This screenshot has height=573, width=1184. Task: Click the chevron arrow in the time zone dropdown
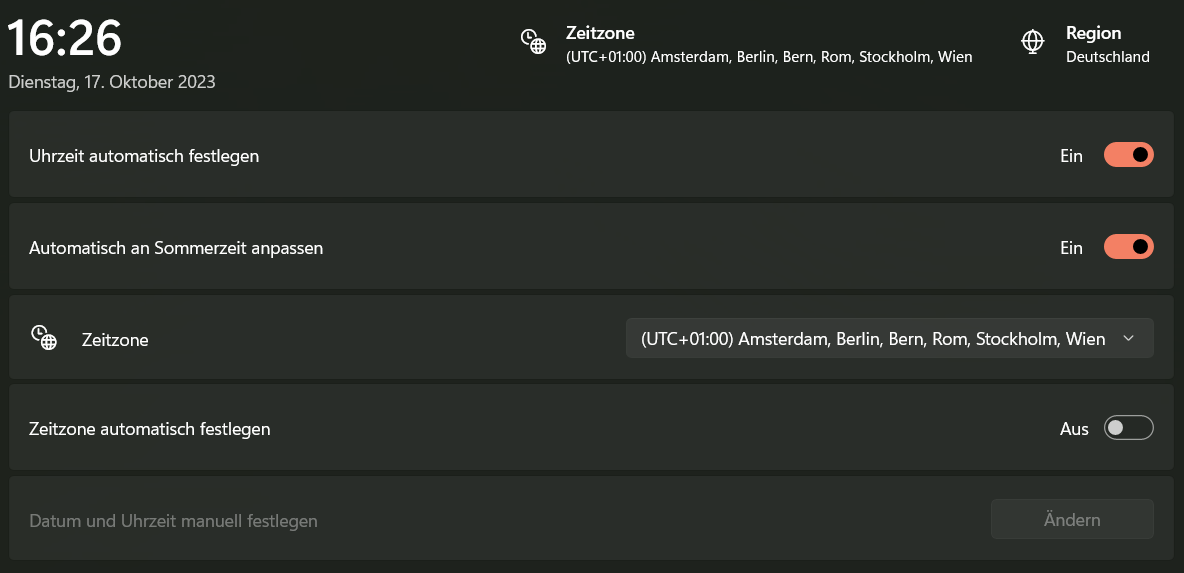tap(1128, 338)
